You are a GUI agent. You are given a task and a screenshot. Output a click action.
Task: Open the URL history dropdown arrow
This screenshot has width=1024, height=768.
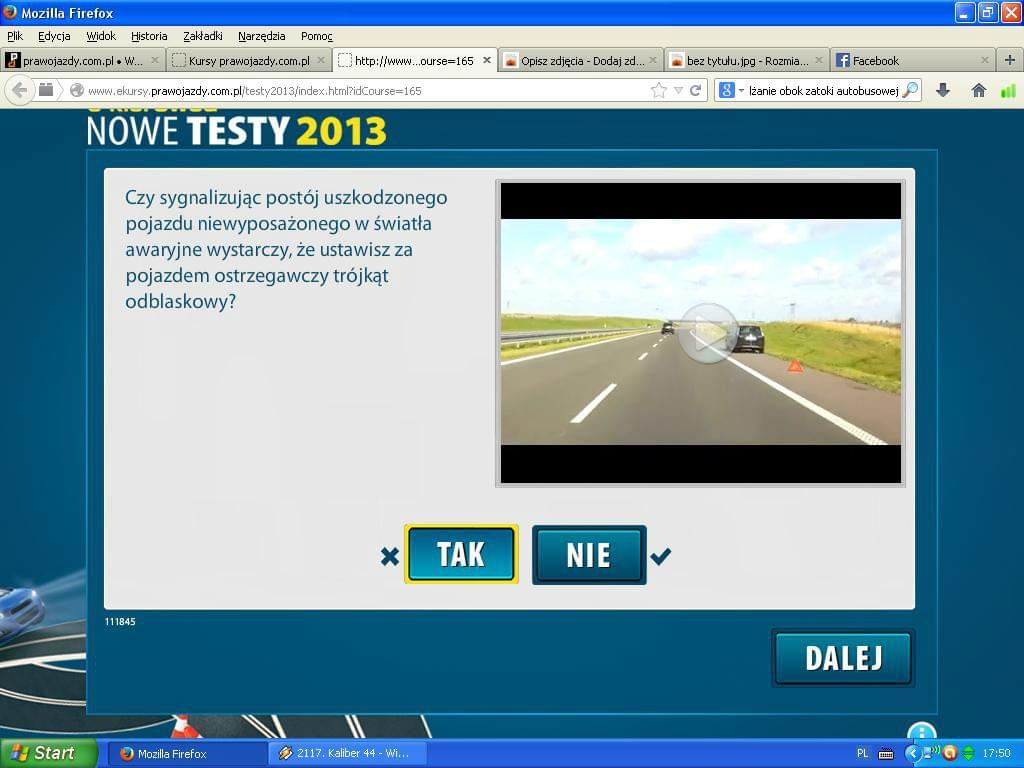tap(679, 90)
